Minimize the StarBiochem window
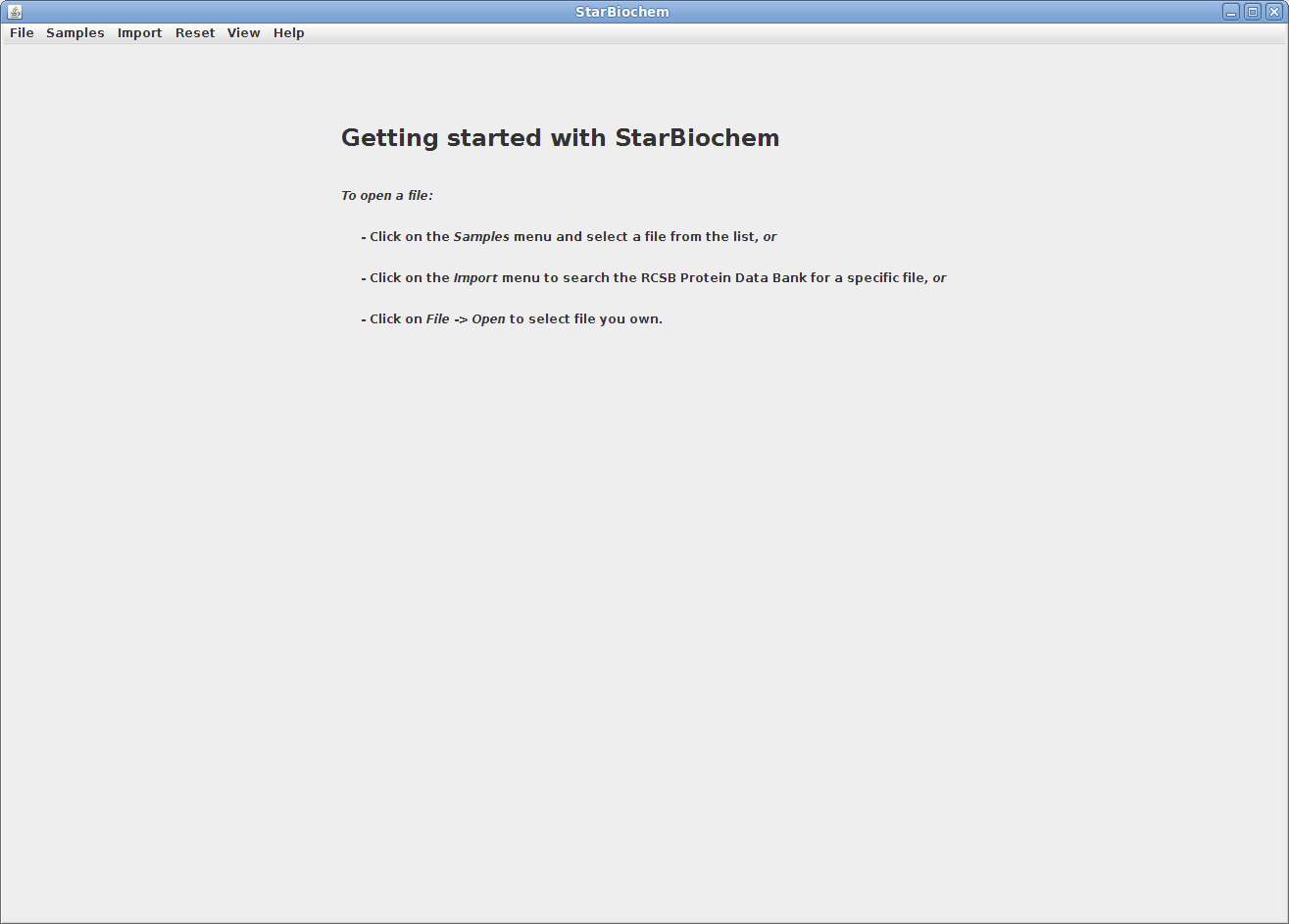Viewport: 1289px width, 924px height. (1231, 12)
